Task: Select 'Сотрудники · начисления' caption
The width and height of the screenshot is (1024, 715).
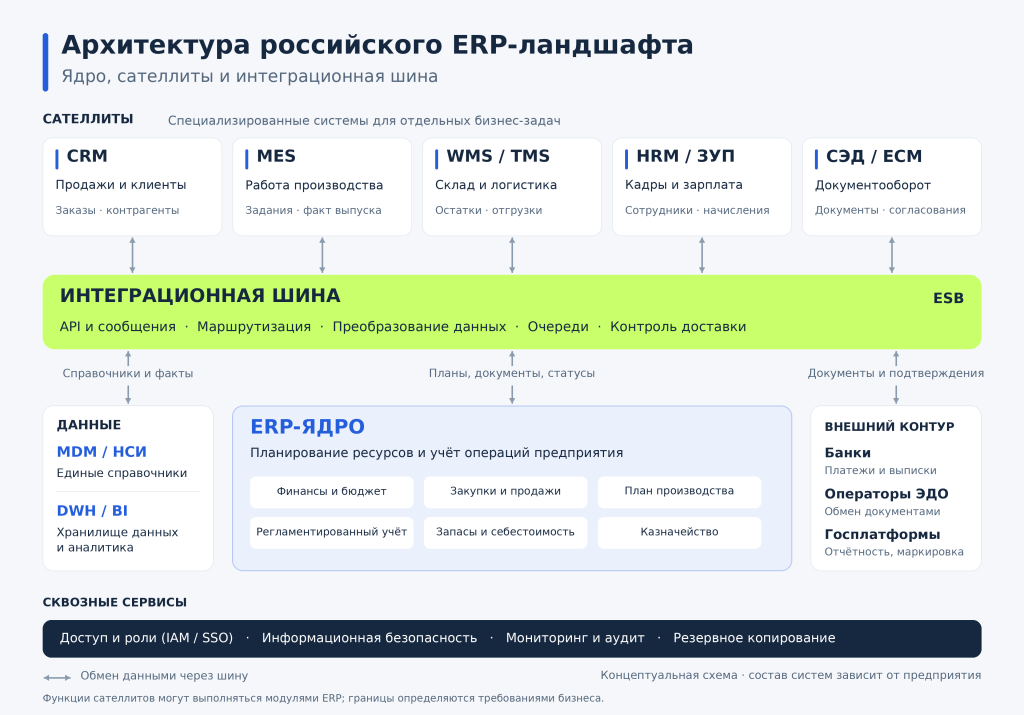Action: coord(697,210)
